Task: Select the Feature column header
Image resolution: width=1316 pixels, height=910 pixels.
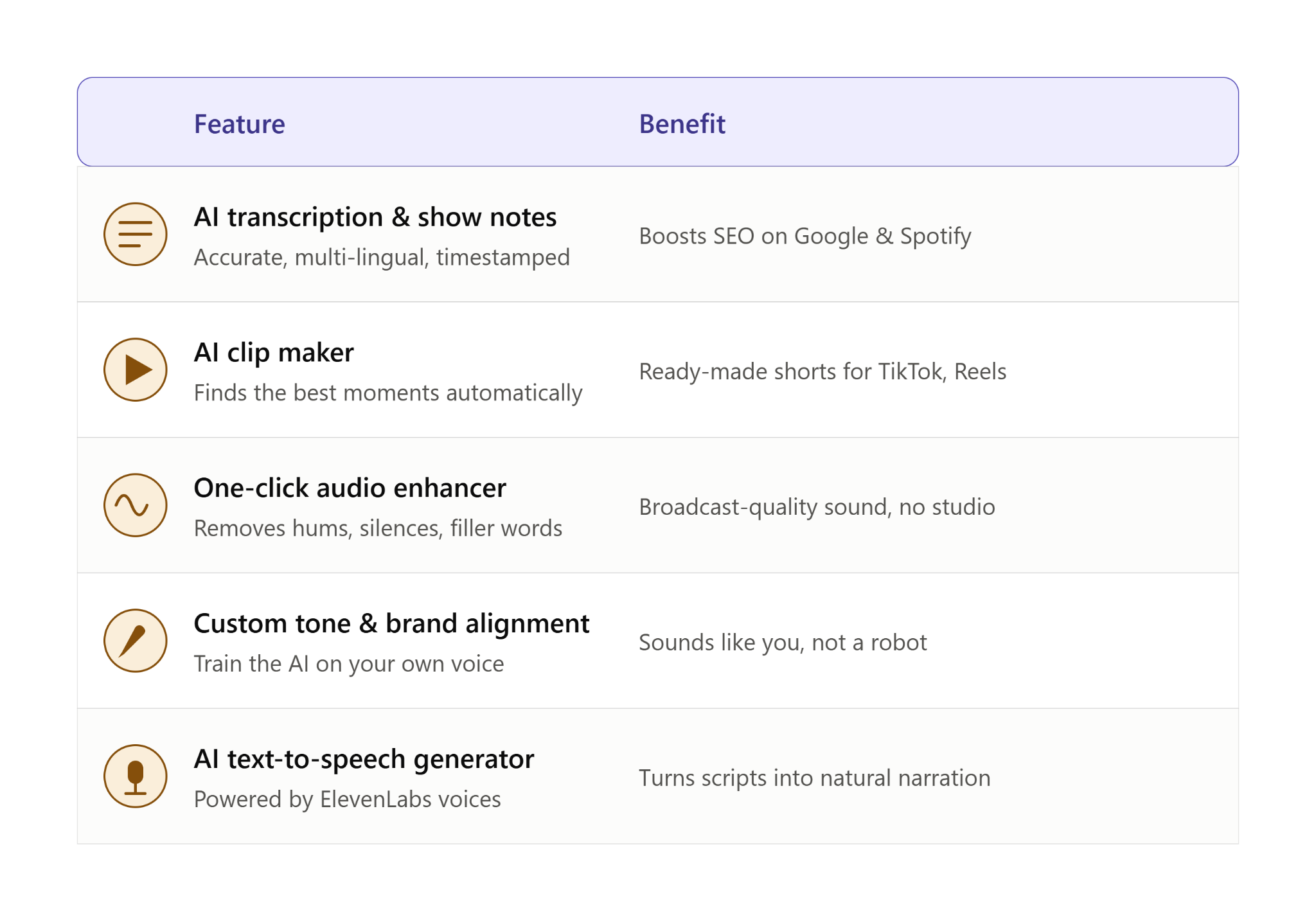Action: click(240, 123)
